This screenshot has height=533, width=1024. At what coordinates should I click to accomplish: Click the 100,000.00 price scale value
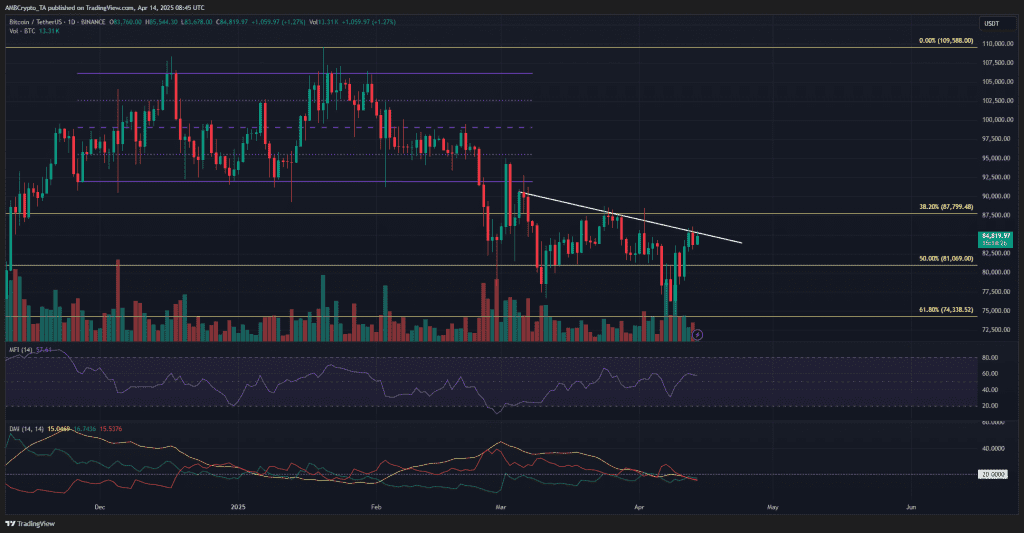(998, 120)
